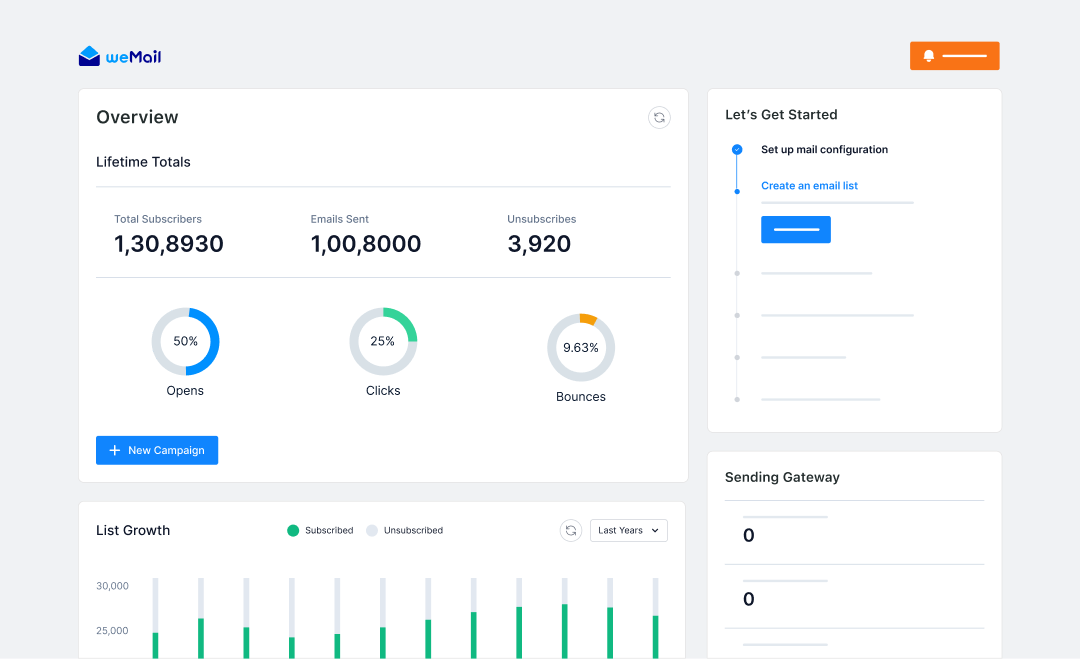Open the Last Years dropdown
Viewport: 1080px width, 659px height.
[629, 531]
